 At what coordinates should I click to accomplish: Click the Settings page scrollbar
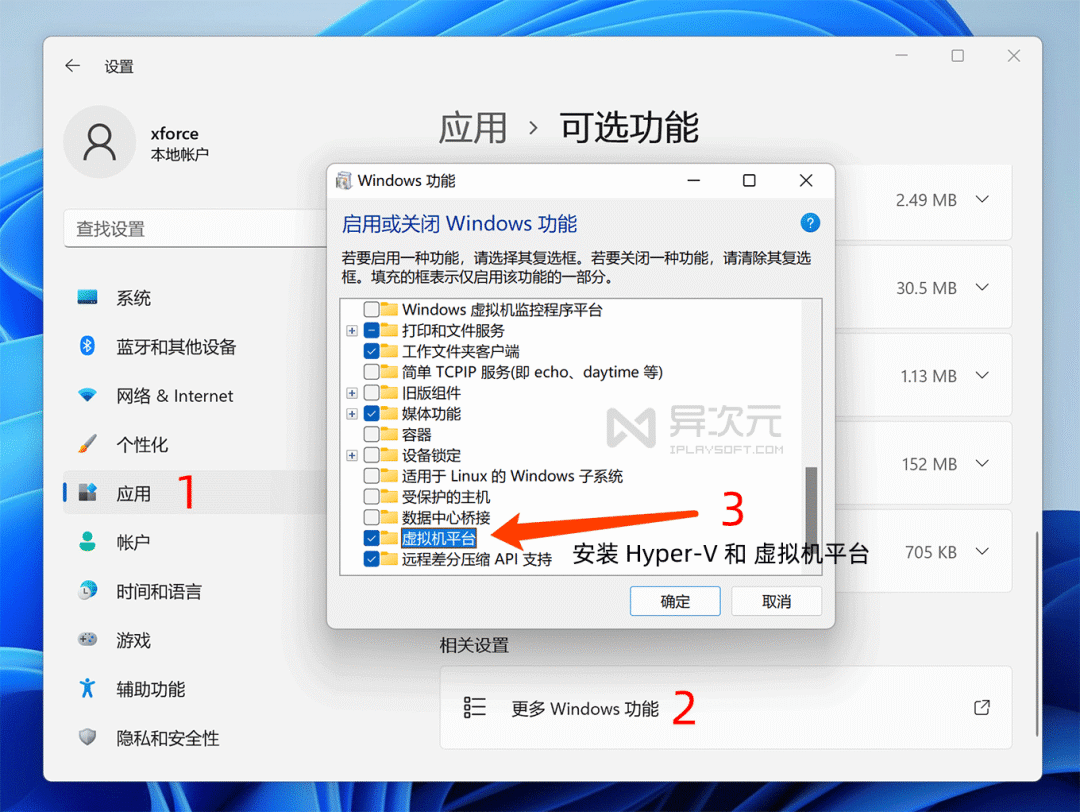pos(1037,634)
